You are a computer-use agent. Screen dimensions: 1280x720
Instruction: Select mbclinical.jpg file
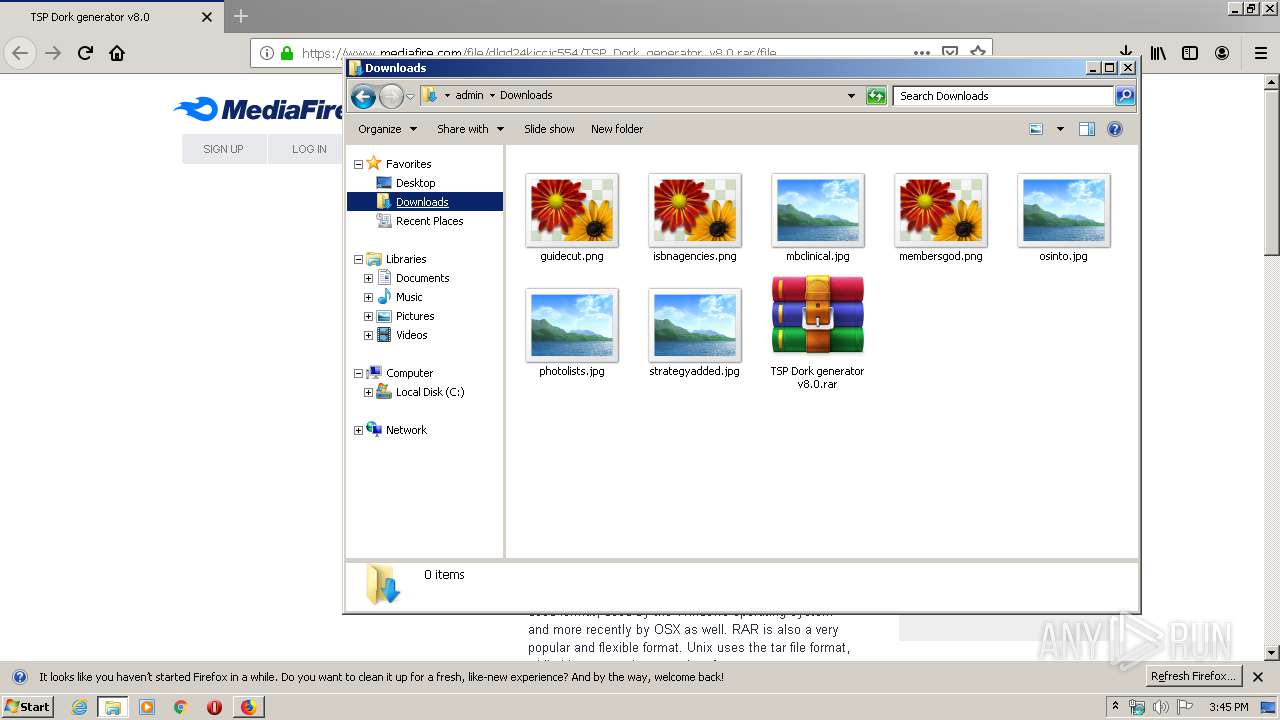(818, 218)
